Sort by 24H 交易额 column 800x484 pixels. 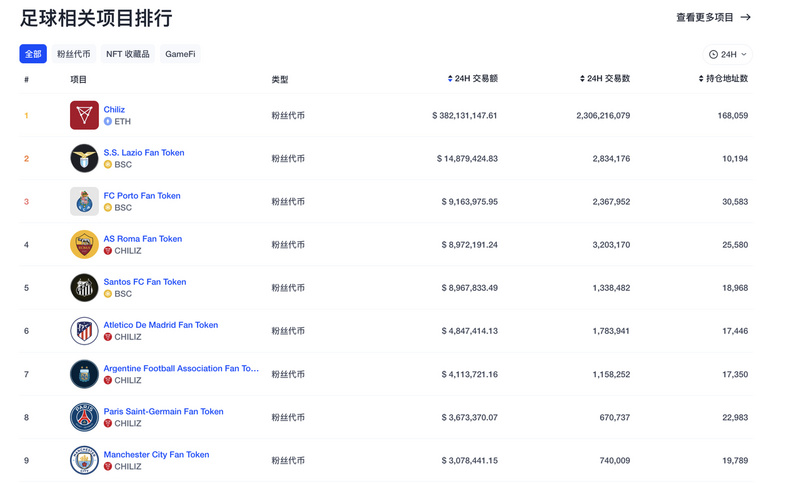472,79
